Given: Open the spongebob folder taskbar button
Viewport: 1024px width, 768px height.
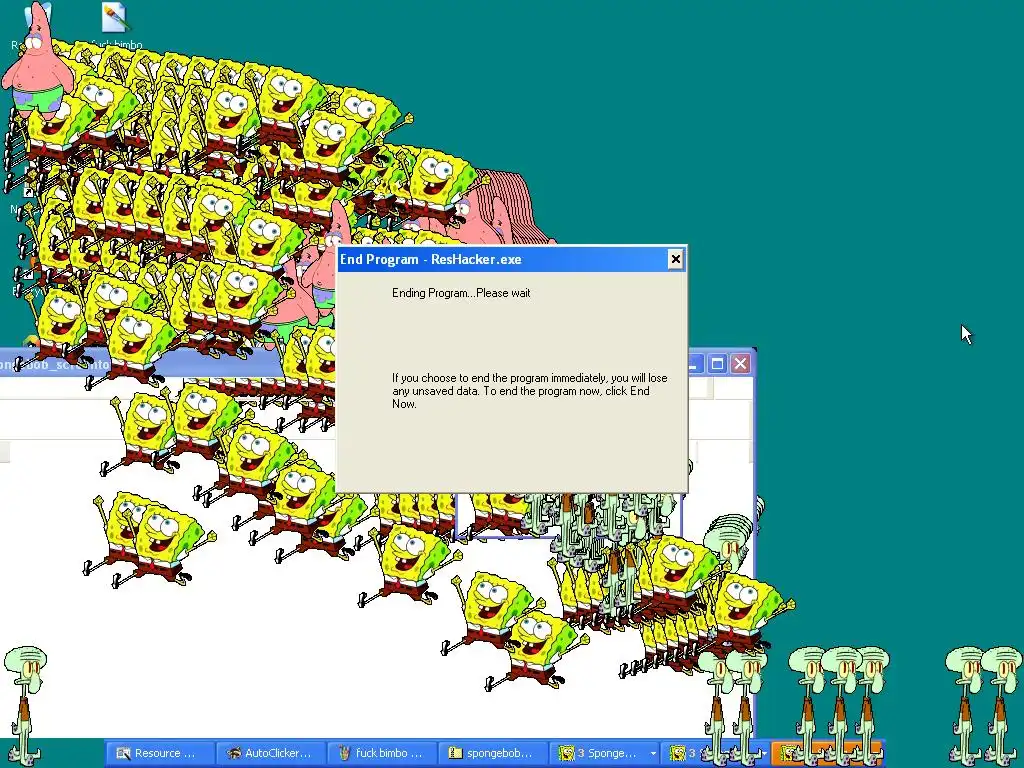Looking at the screenshot, I should coord(493,753).
